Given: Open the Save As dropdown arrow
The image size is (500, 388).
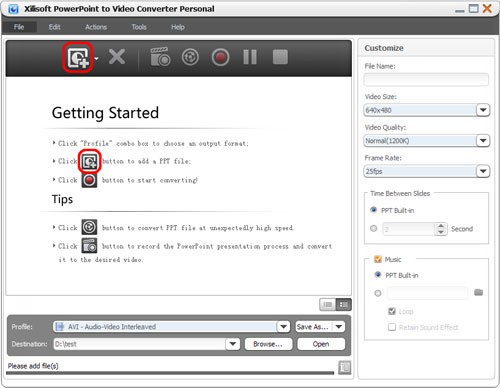Looking at the screenshot, I should click(339, 327).
